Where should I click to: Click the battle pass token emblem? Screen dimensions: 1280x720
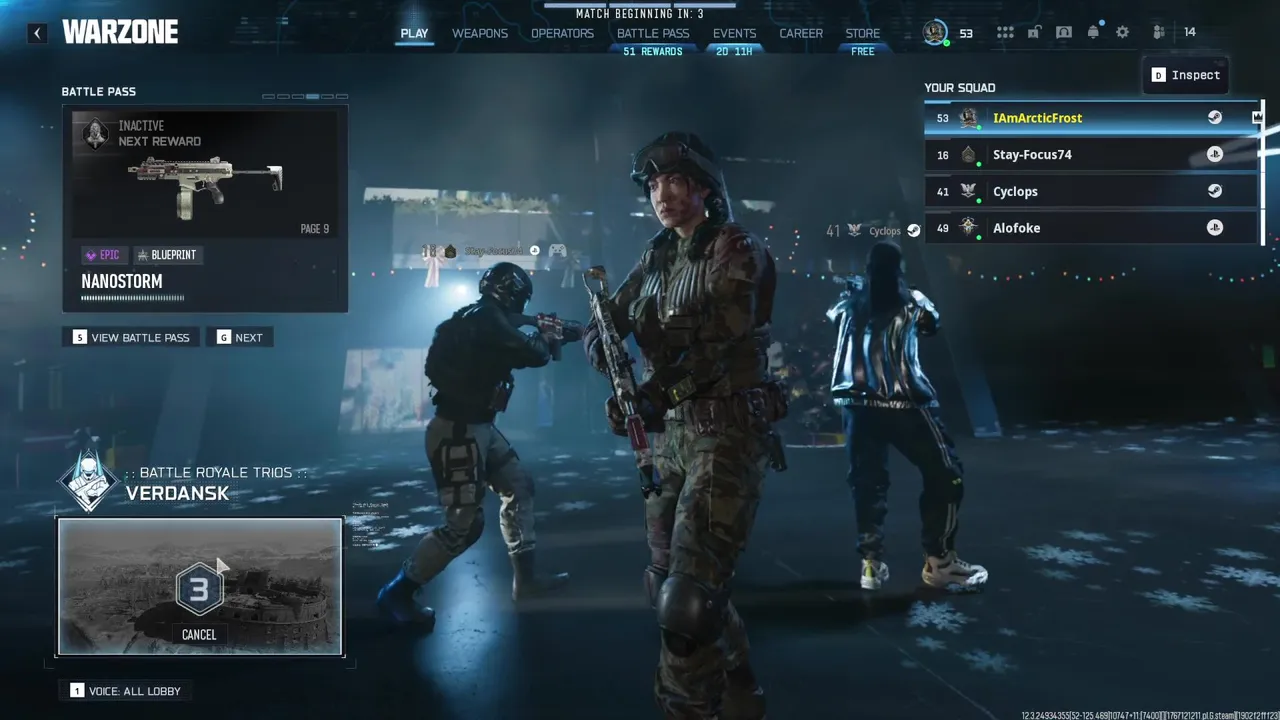click(x=95, y=134)
